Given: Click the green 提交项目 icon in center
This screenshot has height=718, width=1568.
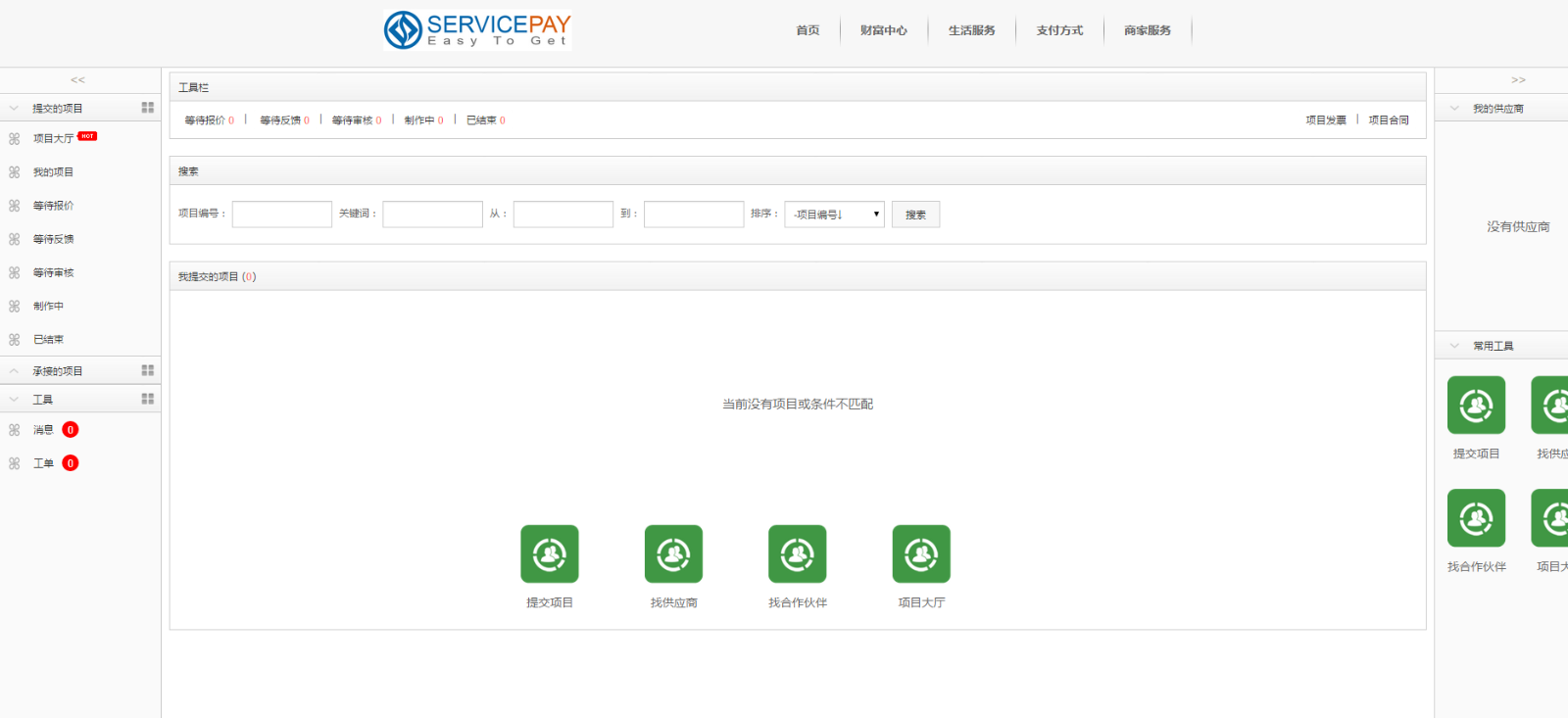Looking at the screenshot, I should coord(549,554).
